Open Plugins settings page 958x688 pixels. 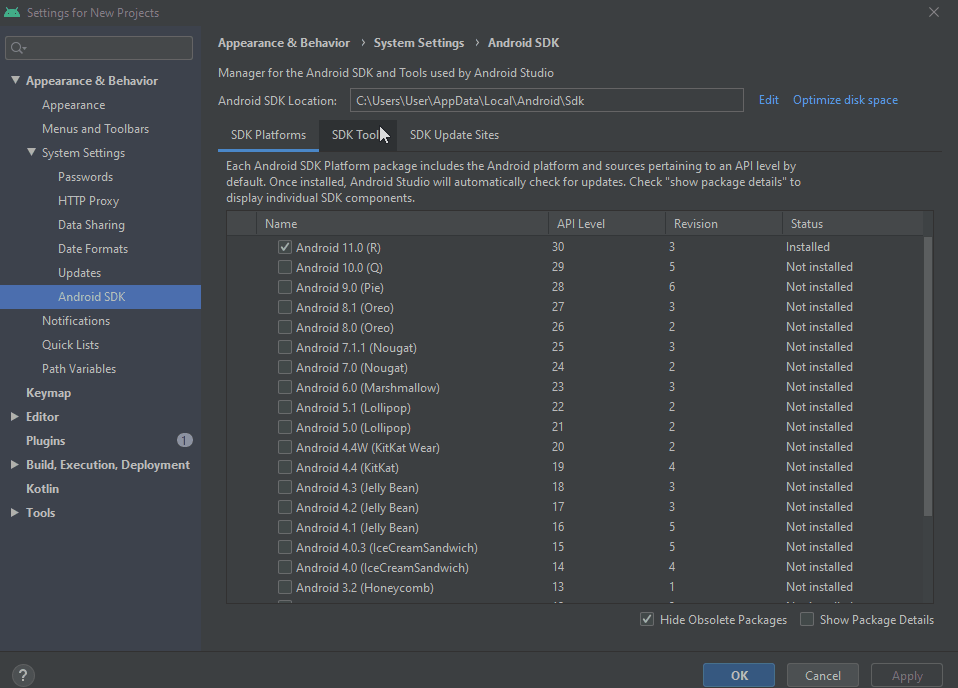(x=45, y=441)
